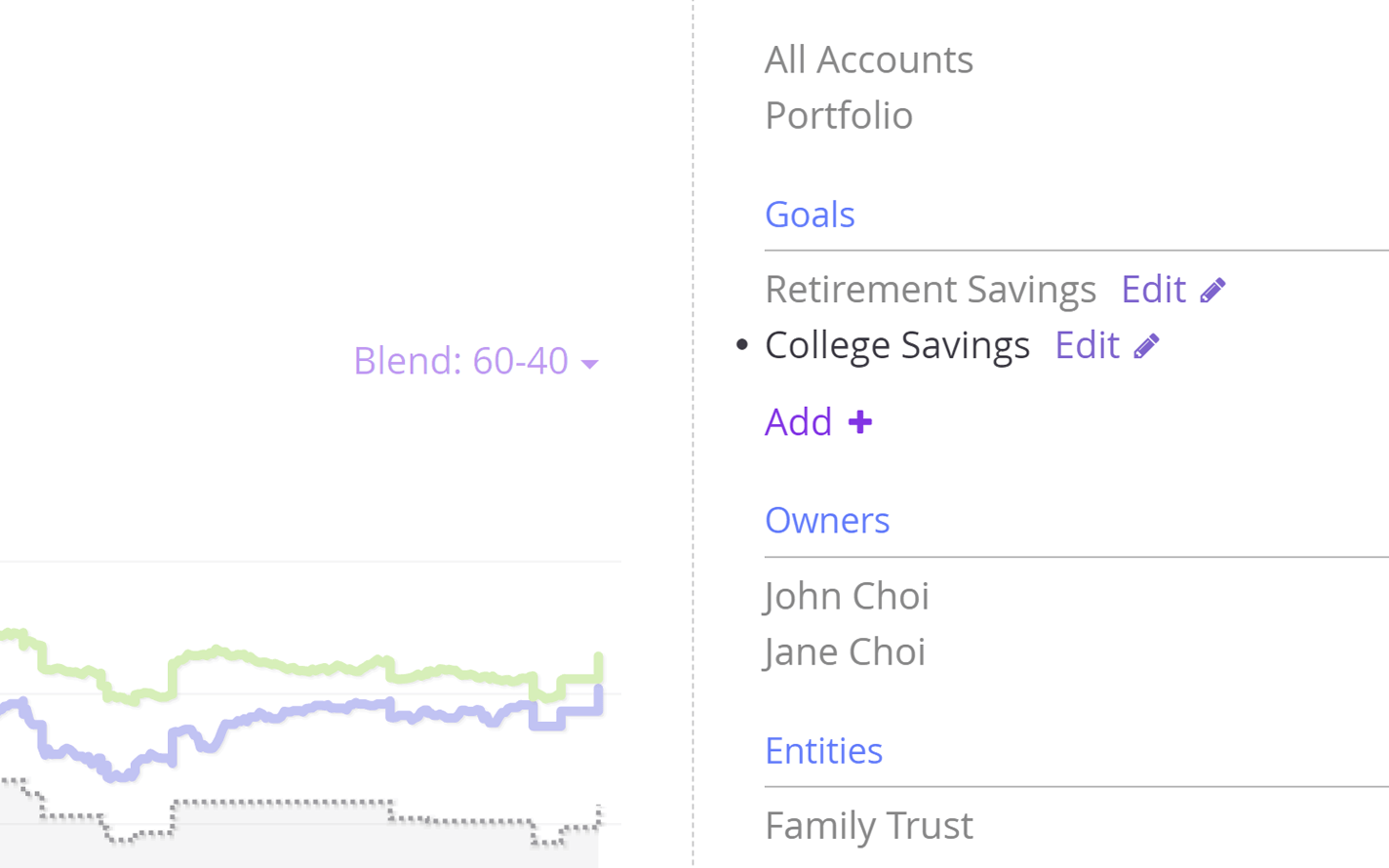Screen dimensions: 1389x868
Task: Click Edit link for Retirement Savings
Action: click(1153, 290)
